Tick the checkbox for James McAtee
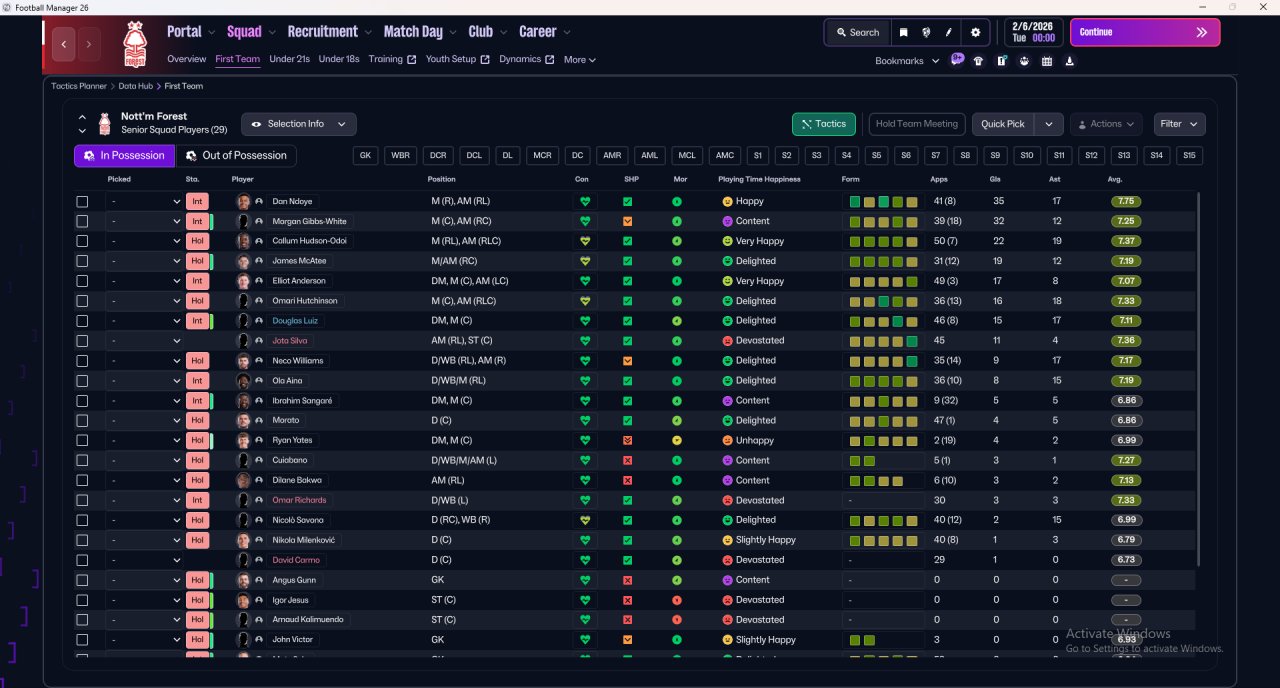1280x688 pixels. click(x=82, y=261)
